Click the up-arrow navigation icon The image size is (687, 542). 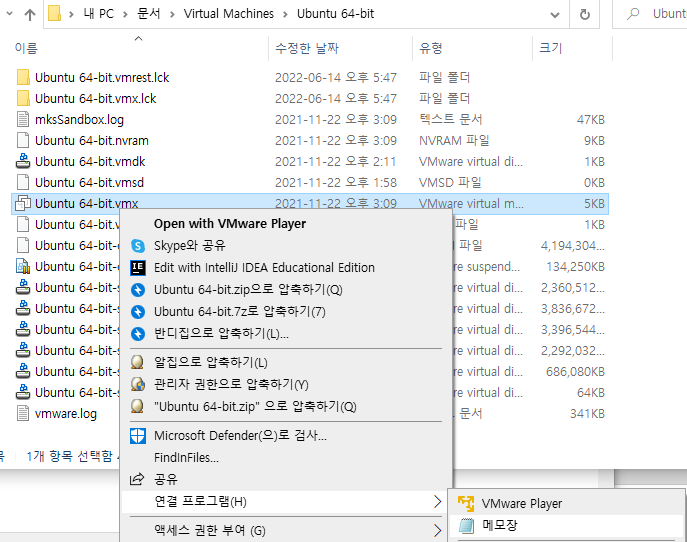30,14
